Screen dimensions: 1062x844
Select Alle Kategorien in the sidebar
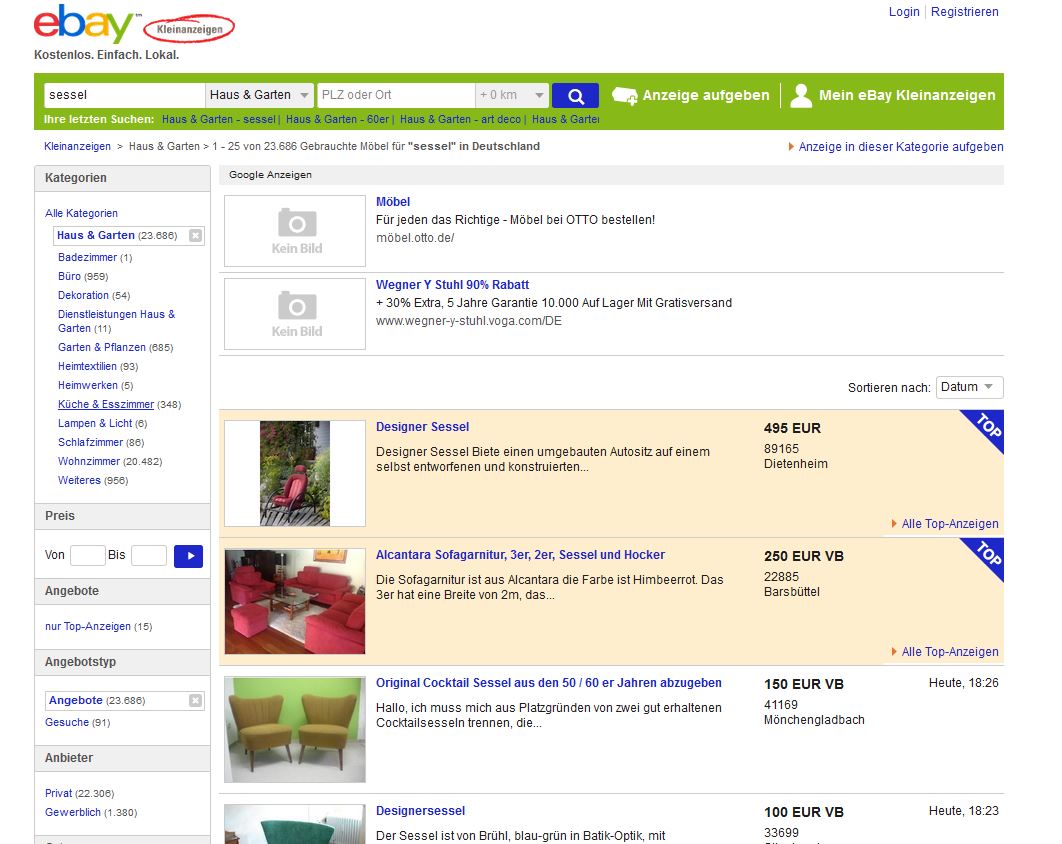(x=81, y=213)
